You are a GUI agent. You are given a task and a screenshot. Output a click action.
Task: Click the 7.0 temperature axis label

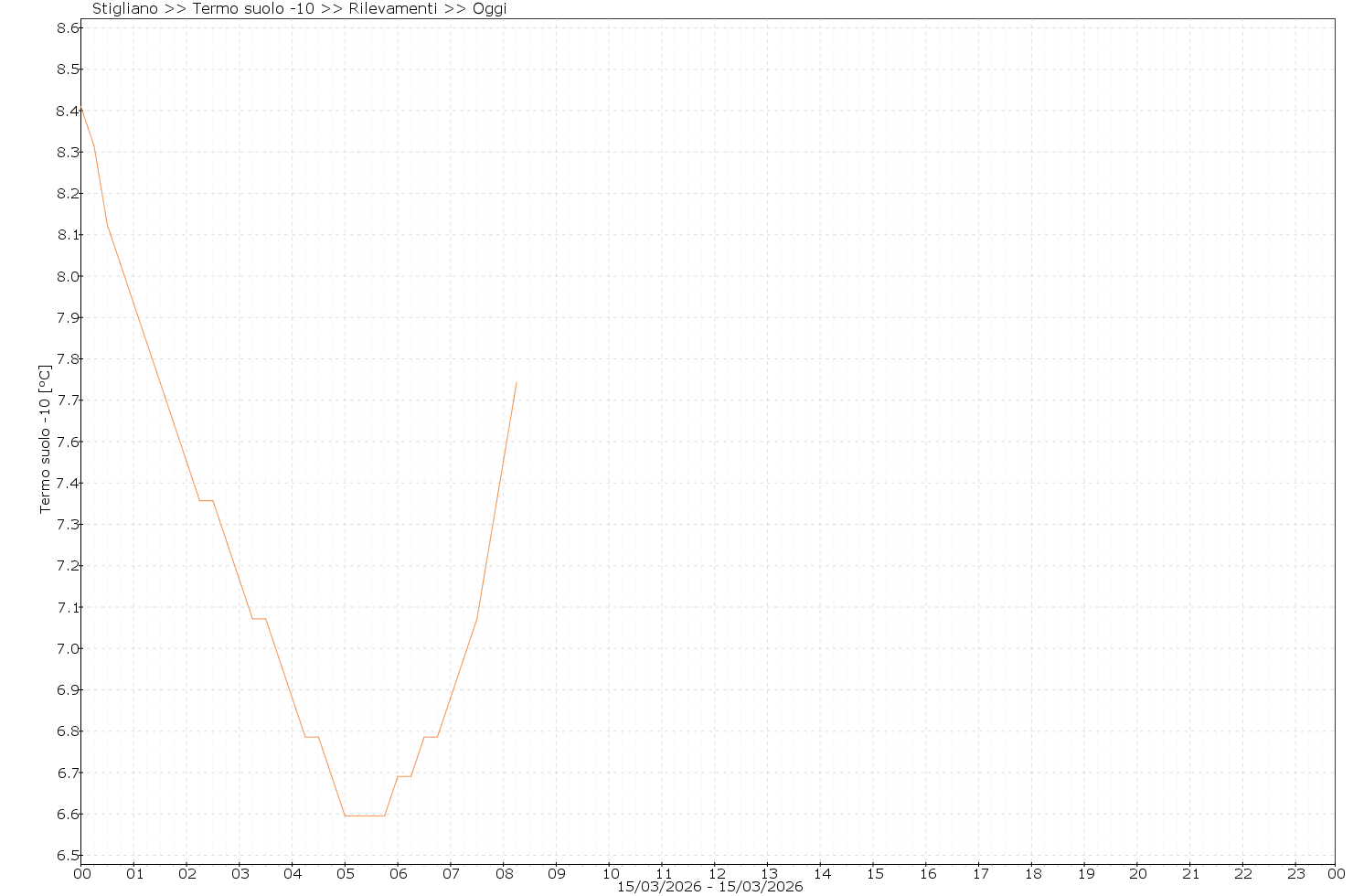[69, 648]
